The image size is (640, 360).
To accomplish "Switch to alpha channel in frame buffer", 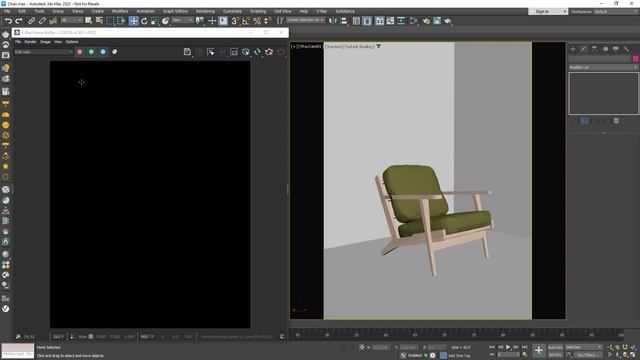I will tap(115, 52).
